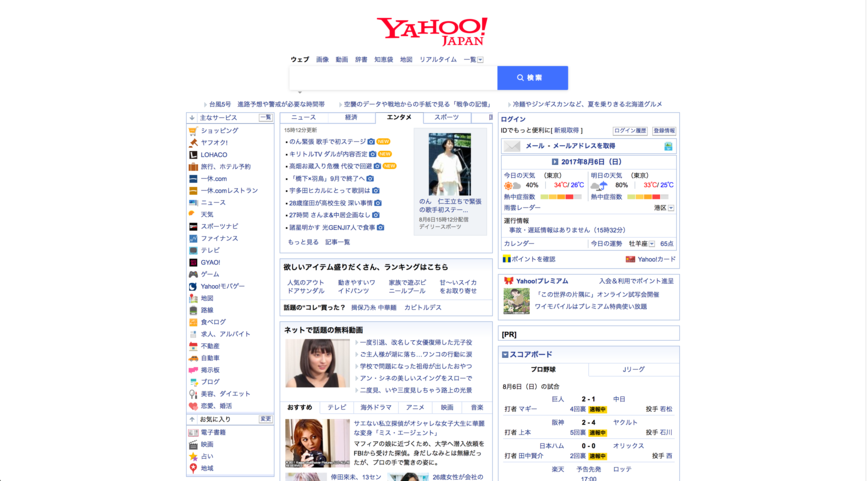Image resolution: width=867 pixels, height=481 pixels.
Task: Click the Yahoo!プレミアム ribbon icon
Action: [x=509, y=281]
